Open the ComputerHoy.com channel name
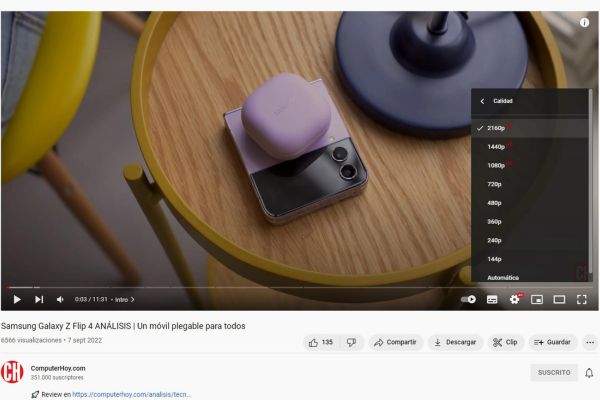Screen dimensions: 600x400 (58, 368)
